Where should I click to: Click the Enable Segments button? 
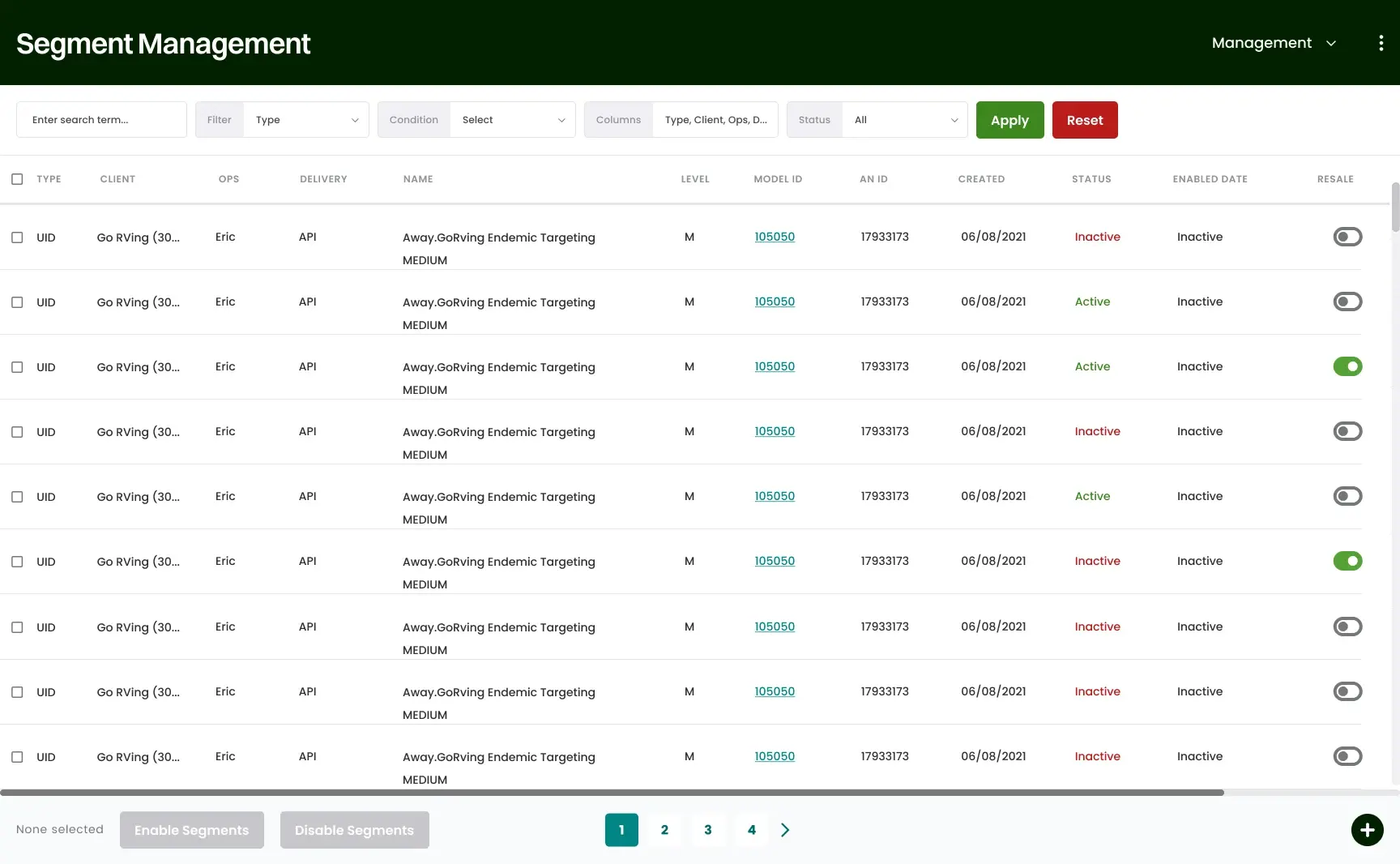click(x=192, y=830)
